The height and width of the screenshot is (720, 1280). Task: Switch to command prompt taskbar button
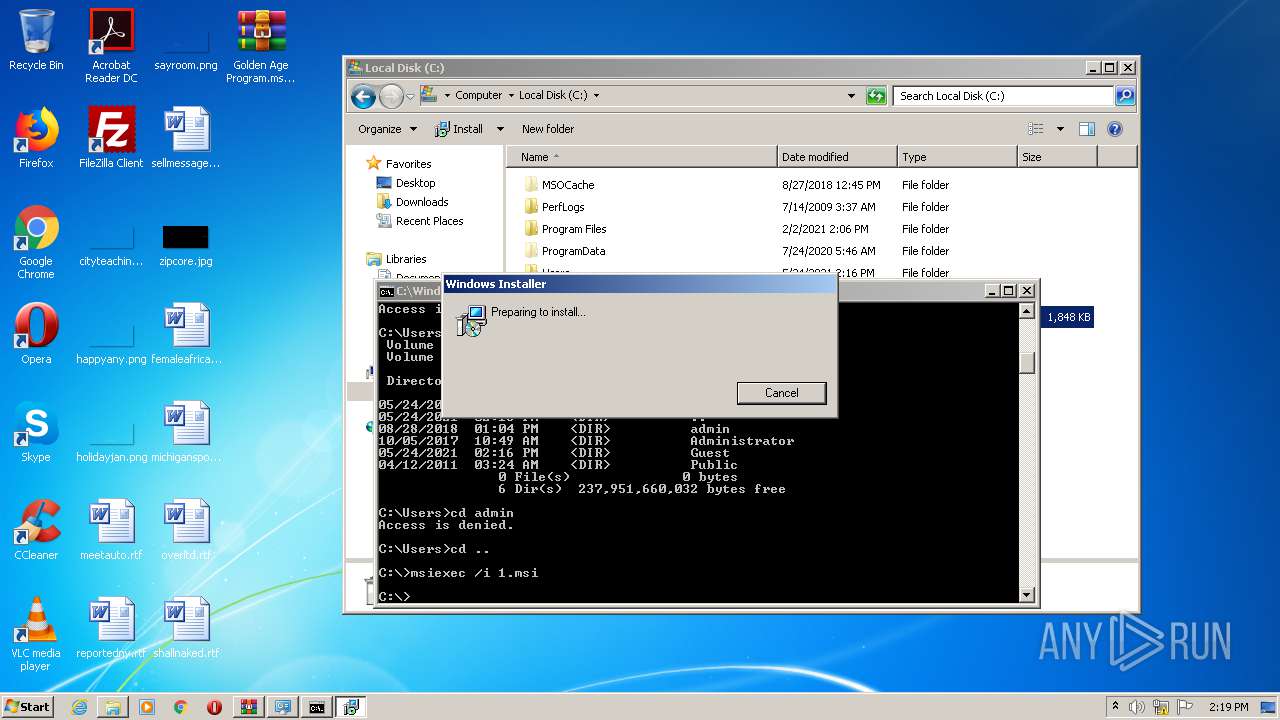(316, 707)
